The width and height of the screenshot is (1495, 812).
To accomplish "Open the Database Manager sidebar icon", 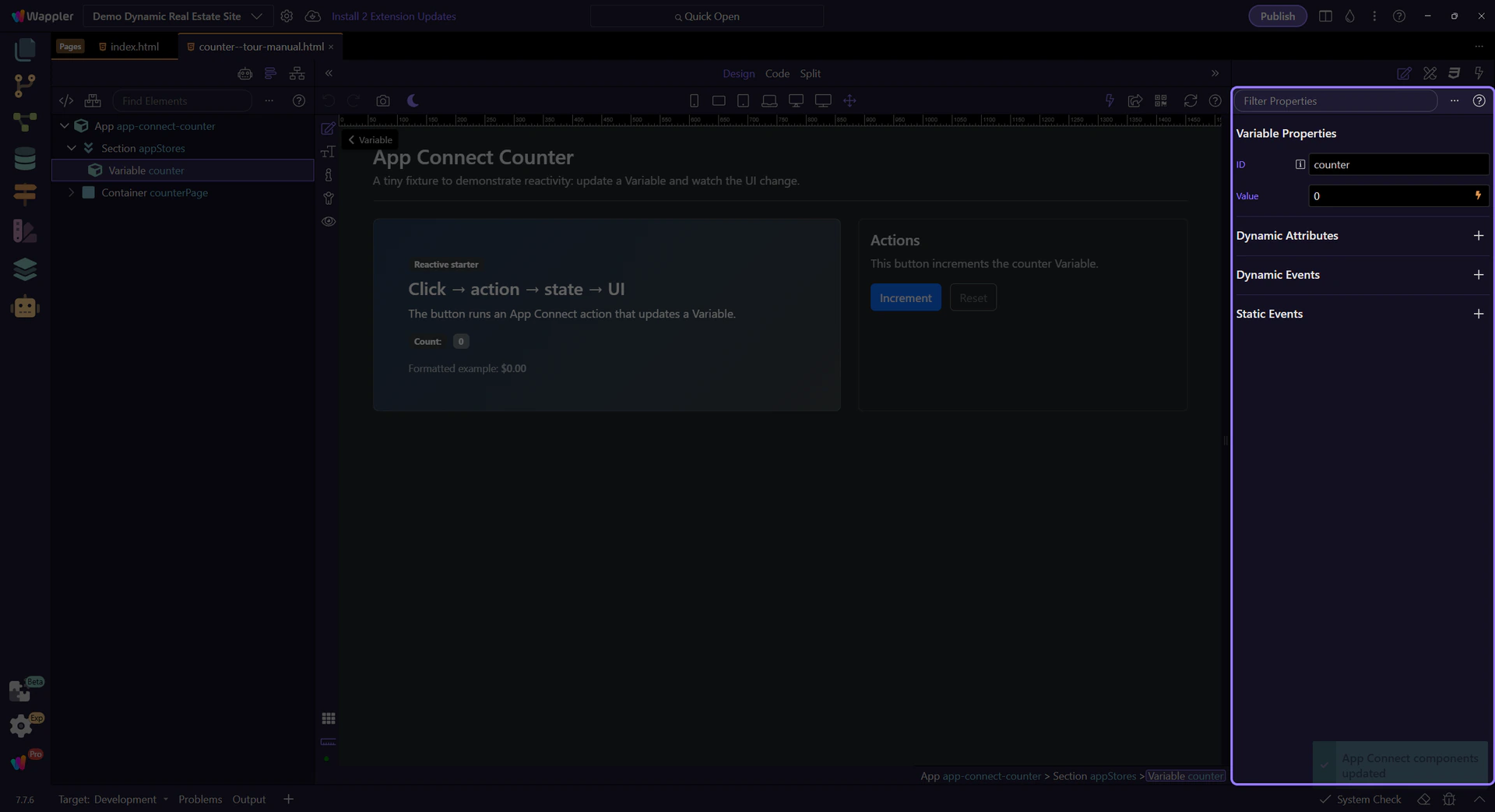I will [25, 158].
